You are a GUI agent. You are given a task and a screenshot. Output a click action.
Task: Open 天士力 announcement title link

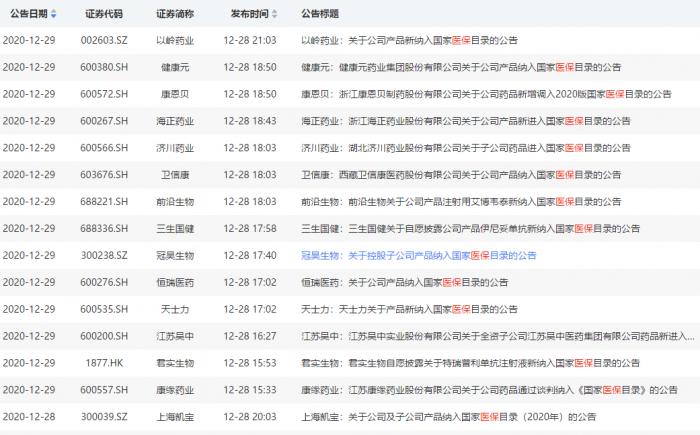coord(409,309)
